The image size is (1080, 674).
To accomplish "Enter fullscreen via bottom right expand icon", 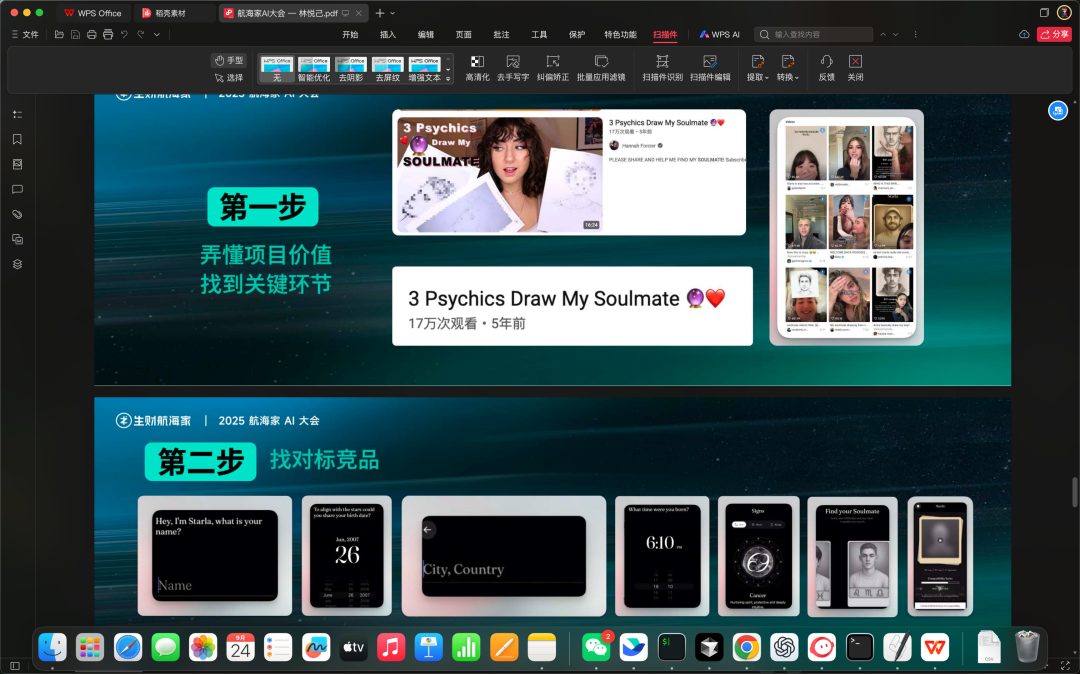I will pyautogui.click(x=1066, y=666).
